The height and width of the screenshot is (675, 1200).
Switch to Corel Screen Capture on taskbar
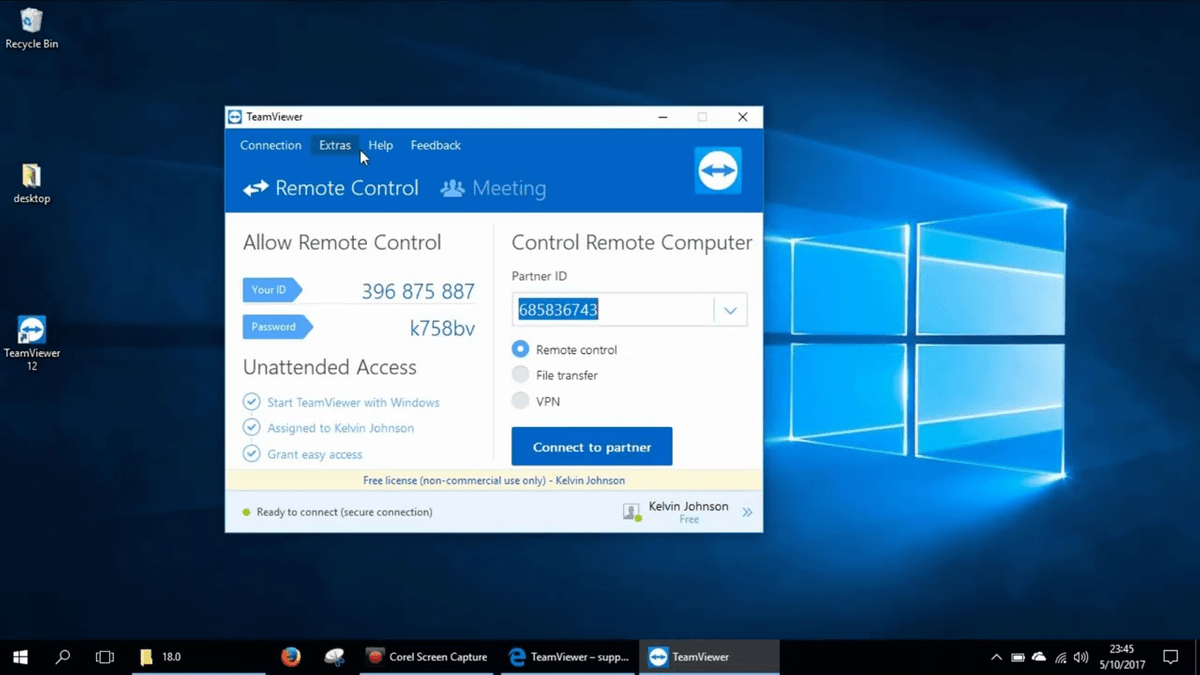click(428, 657)
